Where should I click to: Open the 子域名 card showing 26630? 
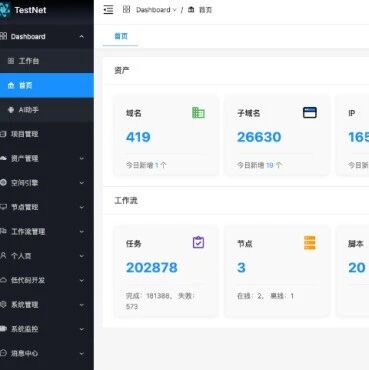[277, 136]
